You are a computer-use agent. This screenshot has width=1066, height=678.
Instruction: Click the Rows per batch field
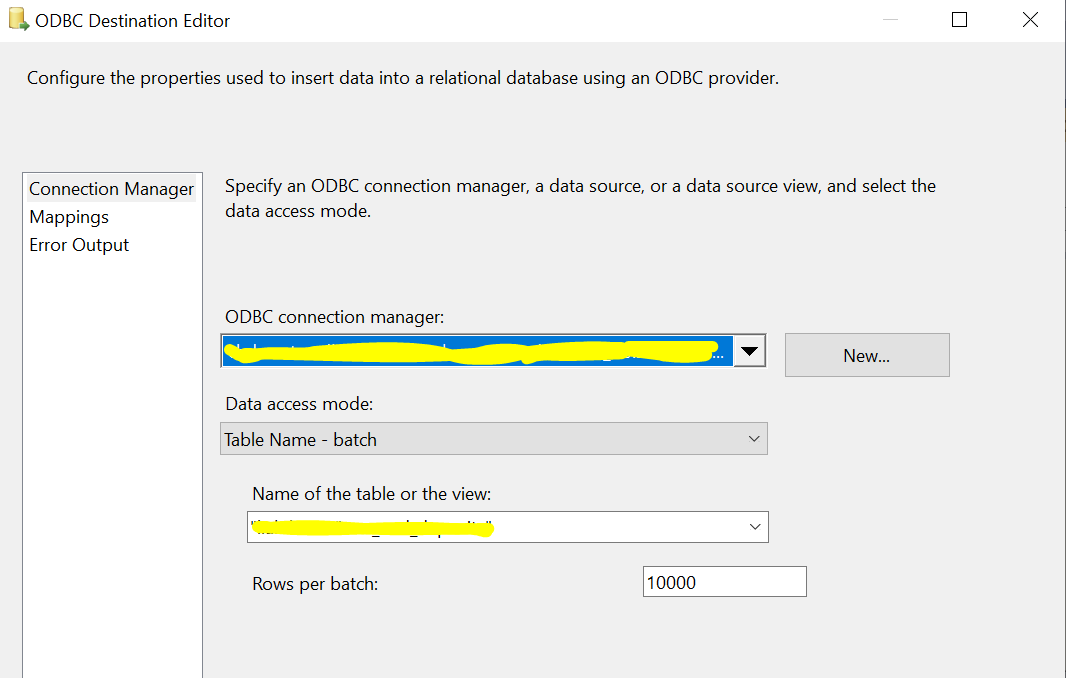click(x=725, y=582)
